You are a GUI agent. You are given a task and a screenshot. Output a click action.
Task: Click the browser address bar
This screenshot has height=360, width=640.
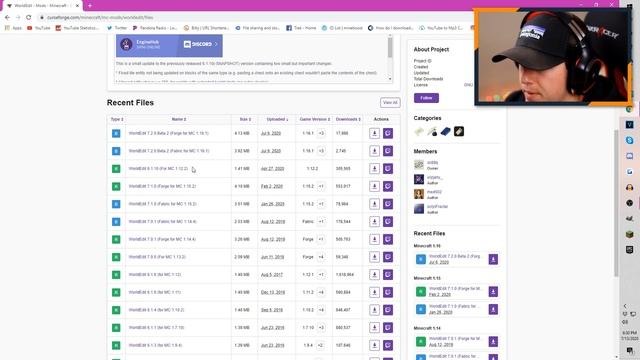click(x=253, y=18)
